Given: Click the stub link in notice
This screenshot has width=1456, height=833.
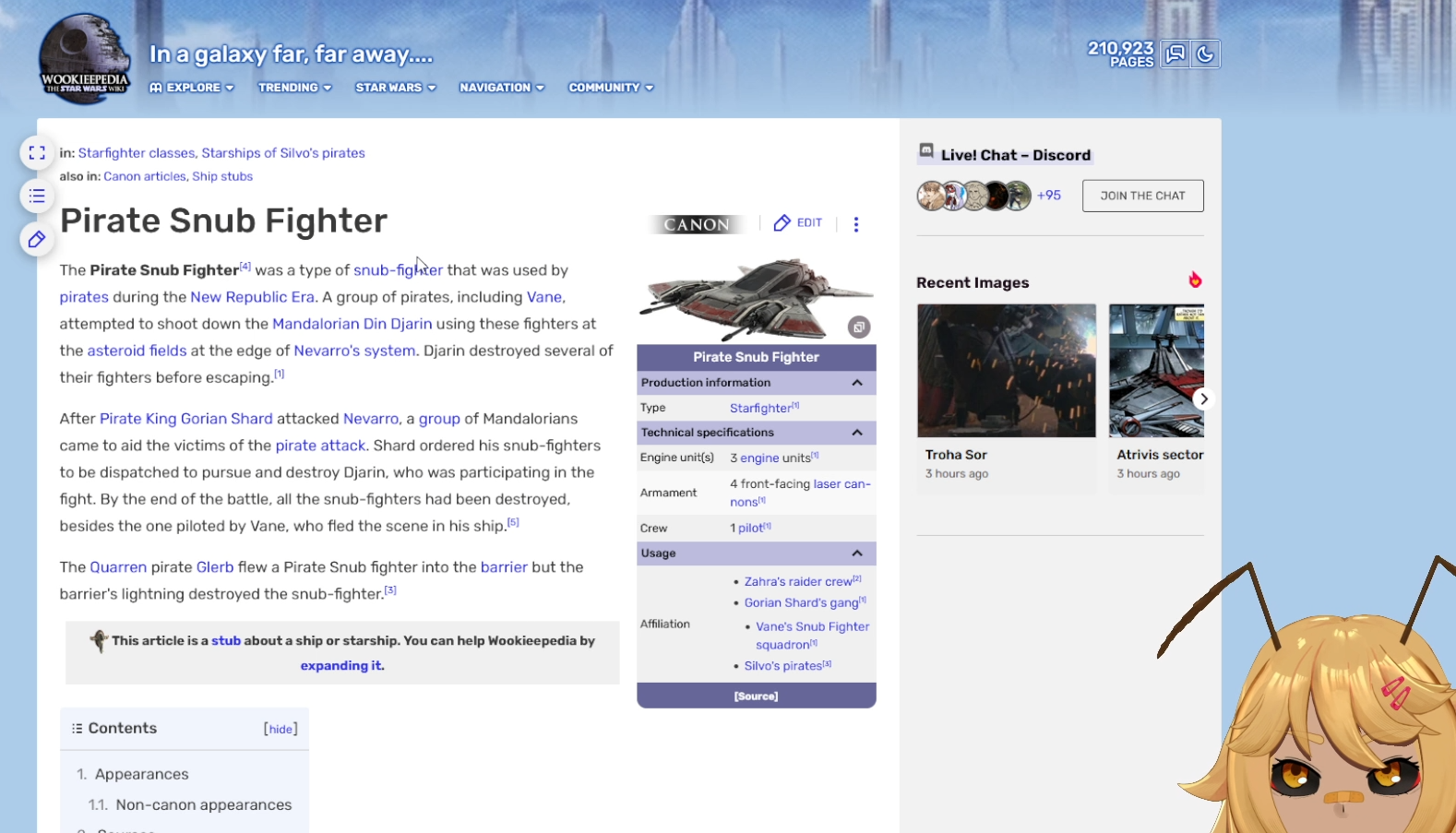Looking at the screenshot, I should pos(226,641).
